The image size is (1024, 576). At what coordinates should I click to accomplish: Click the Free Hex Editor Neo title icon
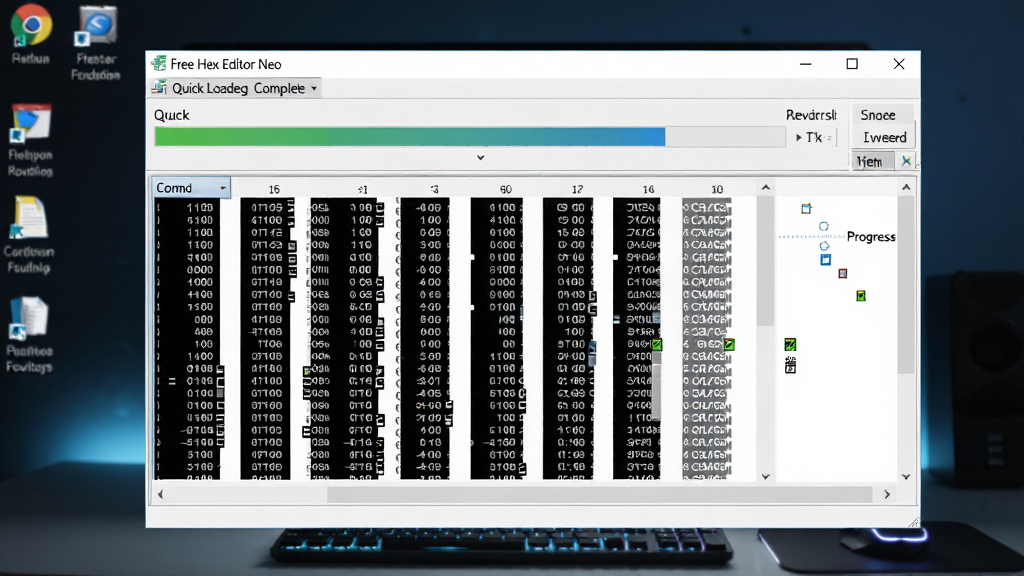(x=159, y=63)
